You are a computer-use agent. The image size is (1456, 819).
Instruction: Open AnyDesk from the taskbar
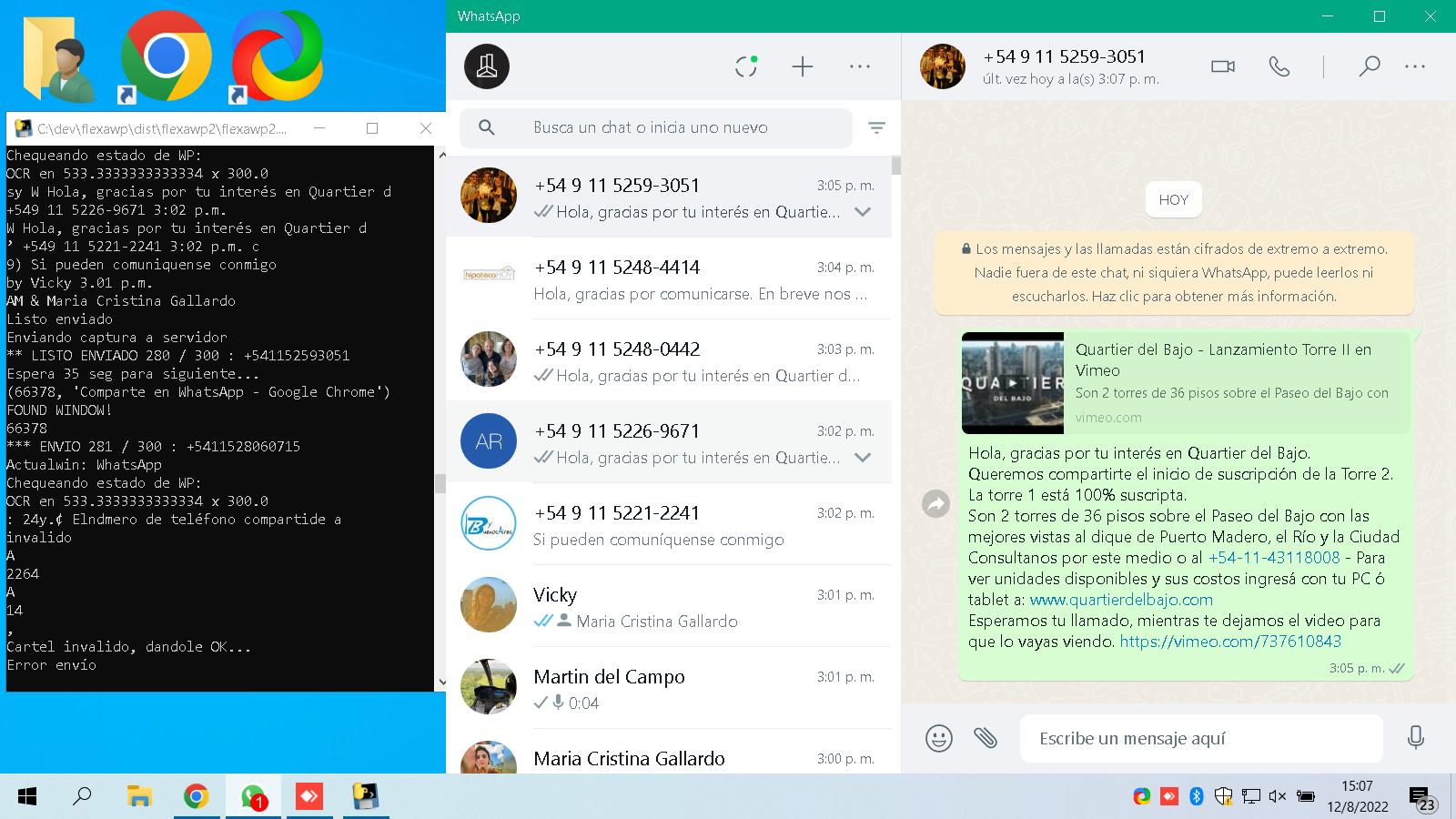click(309, 797)
